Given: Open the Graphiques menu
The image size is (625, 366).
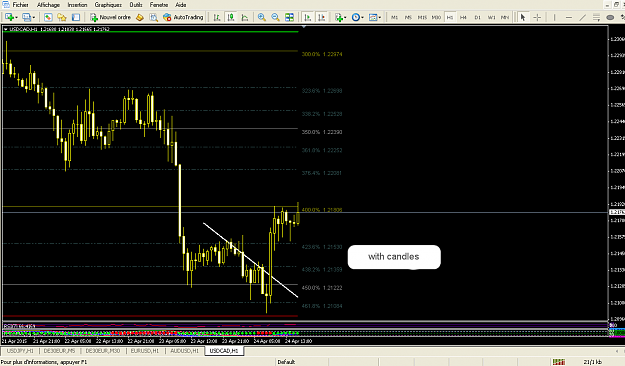Looking at the screenshot, I should click(108, 5).
